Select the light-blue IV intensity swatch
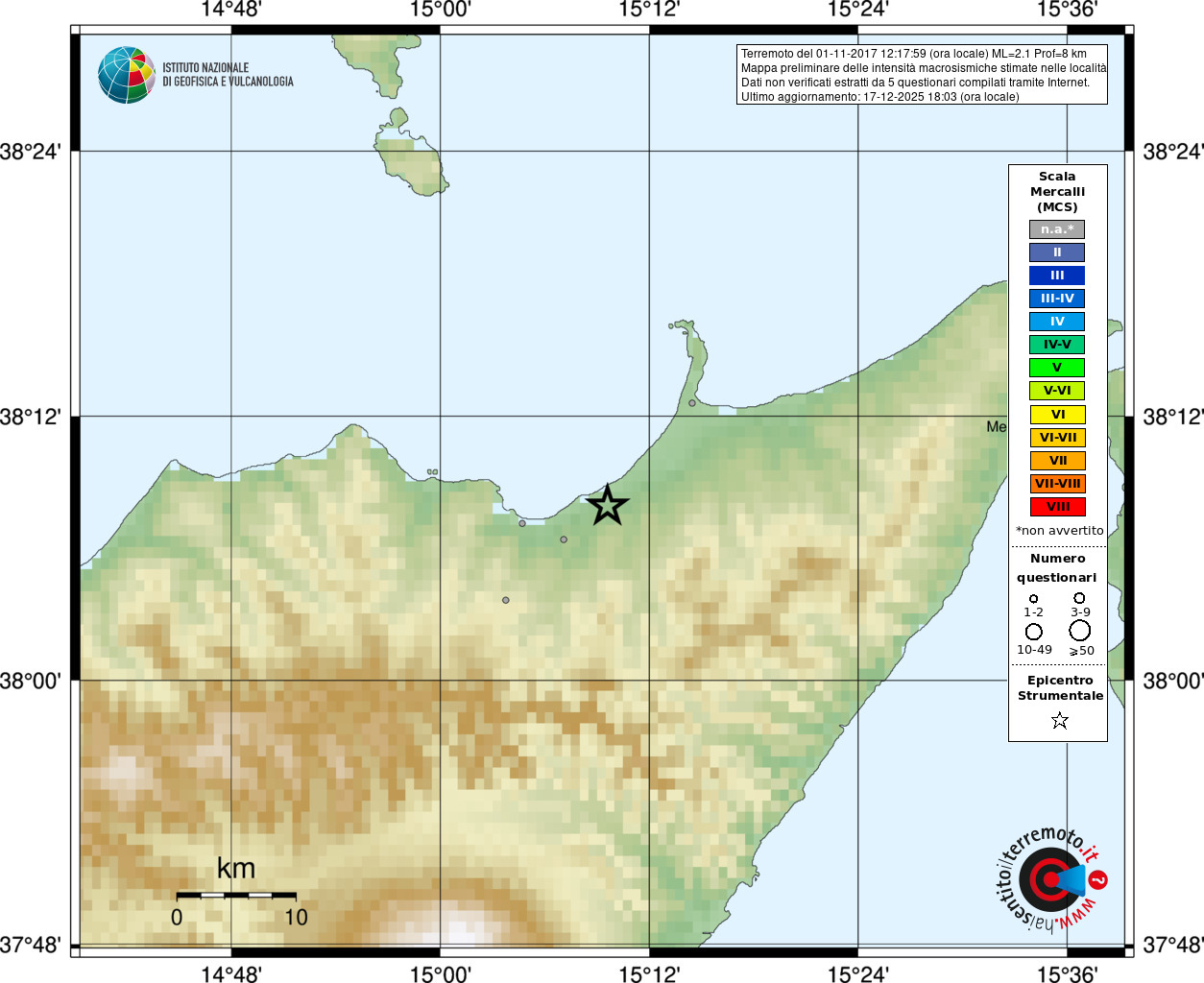 click(x=1057, y=322)
